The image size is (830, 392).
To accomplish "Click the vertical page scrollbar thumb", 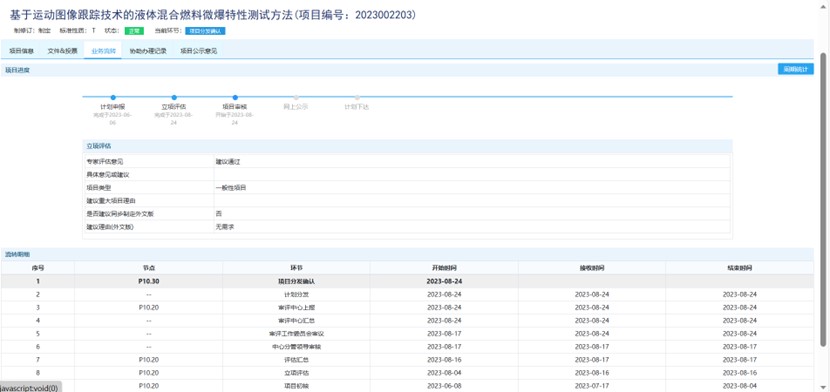I will tap(823, 200).
